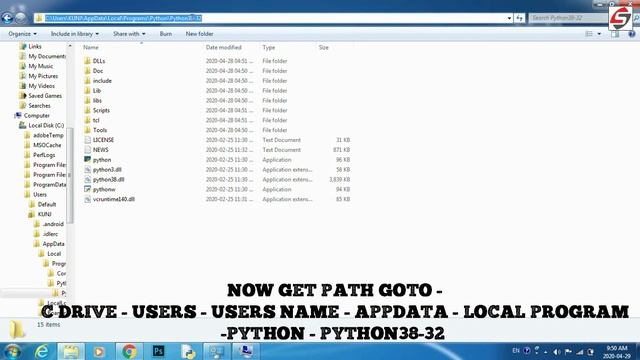
Task: Focus the Search Python38-32 box
Action: point(568,18)
